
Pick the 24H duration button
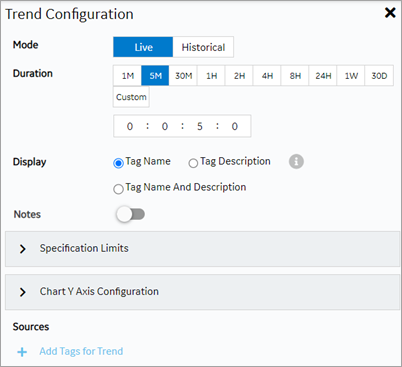[x=323, y=76]
